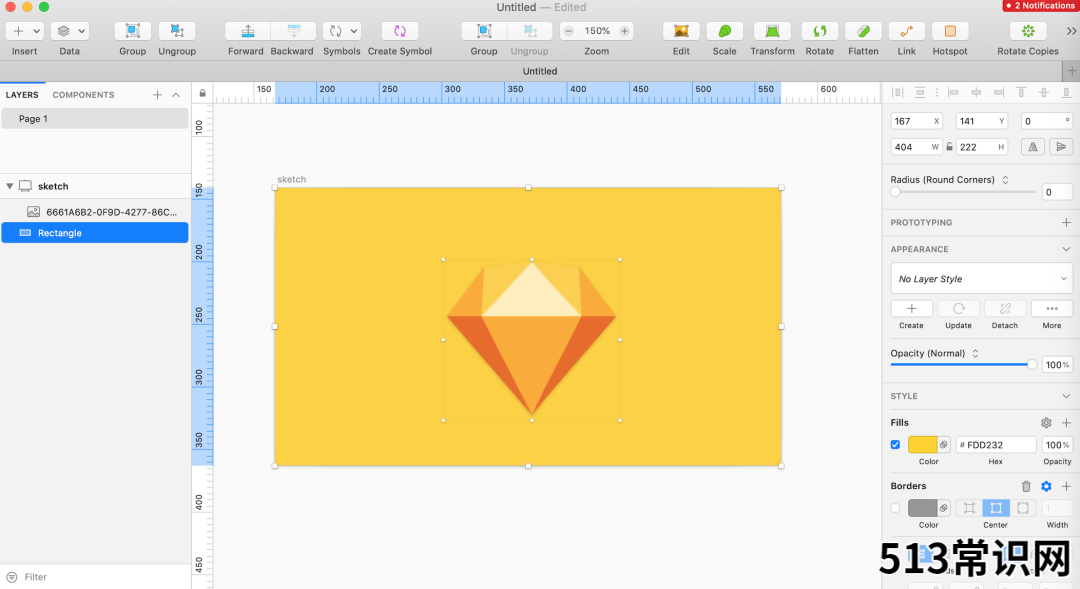Enable the Borders checkbox
The width and height of the screenshot is (1080, 589).
(x=895, y=508)
